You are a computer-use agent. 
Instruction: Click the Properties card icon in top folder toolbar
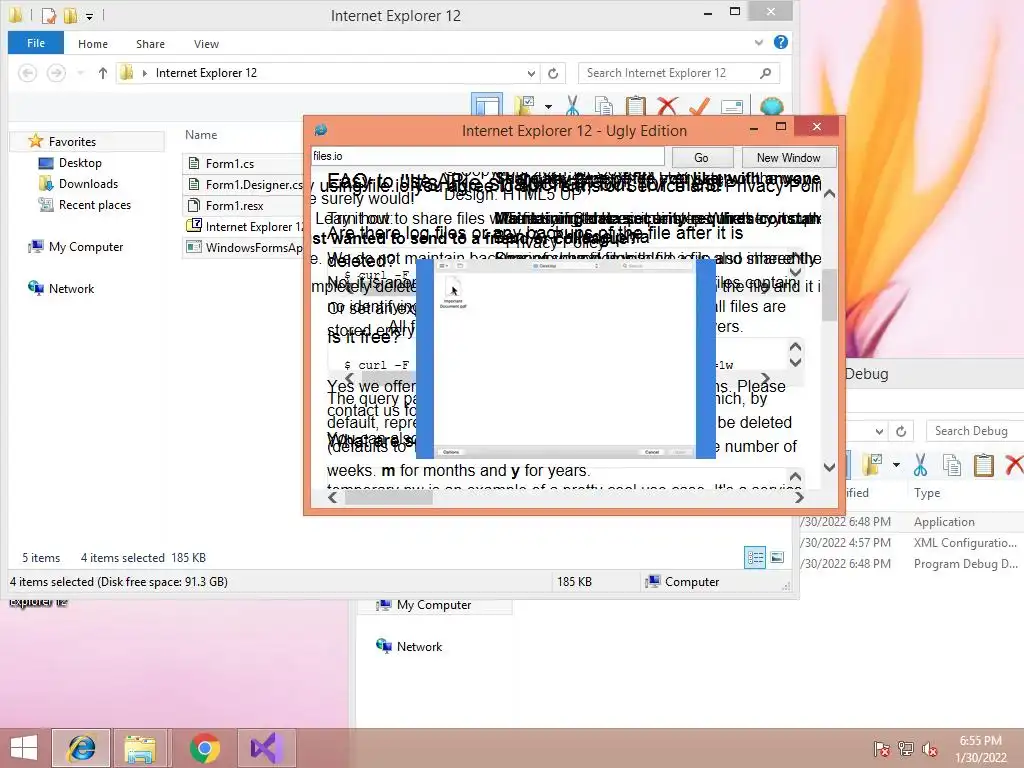click(731, 106)
